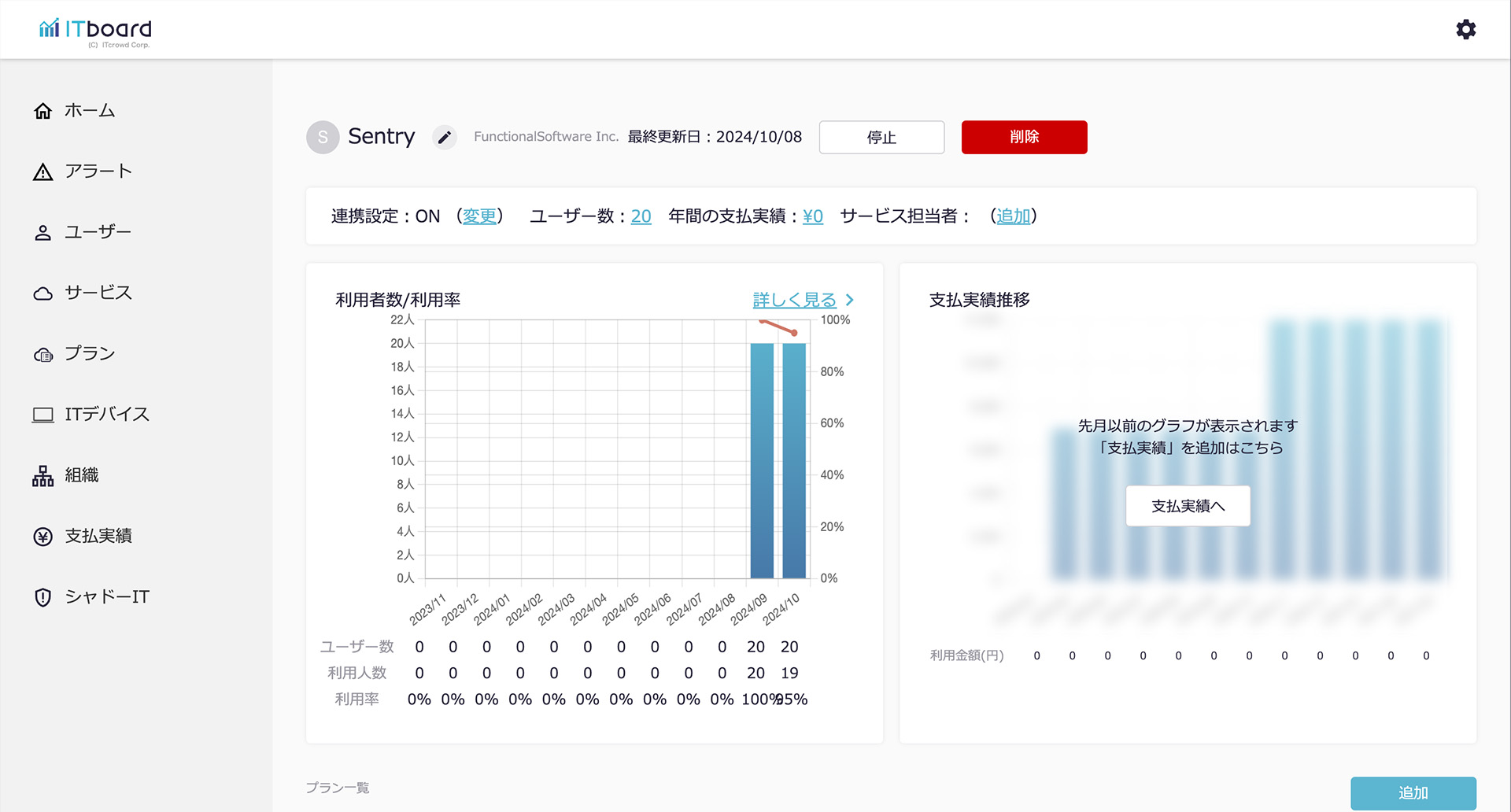Click the alert triangle icon
1511x812 pixels.
(43, 172)
